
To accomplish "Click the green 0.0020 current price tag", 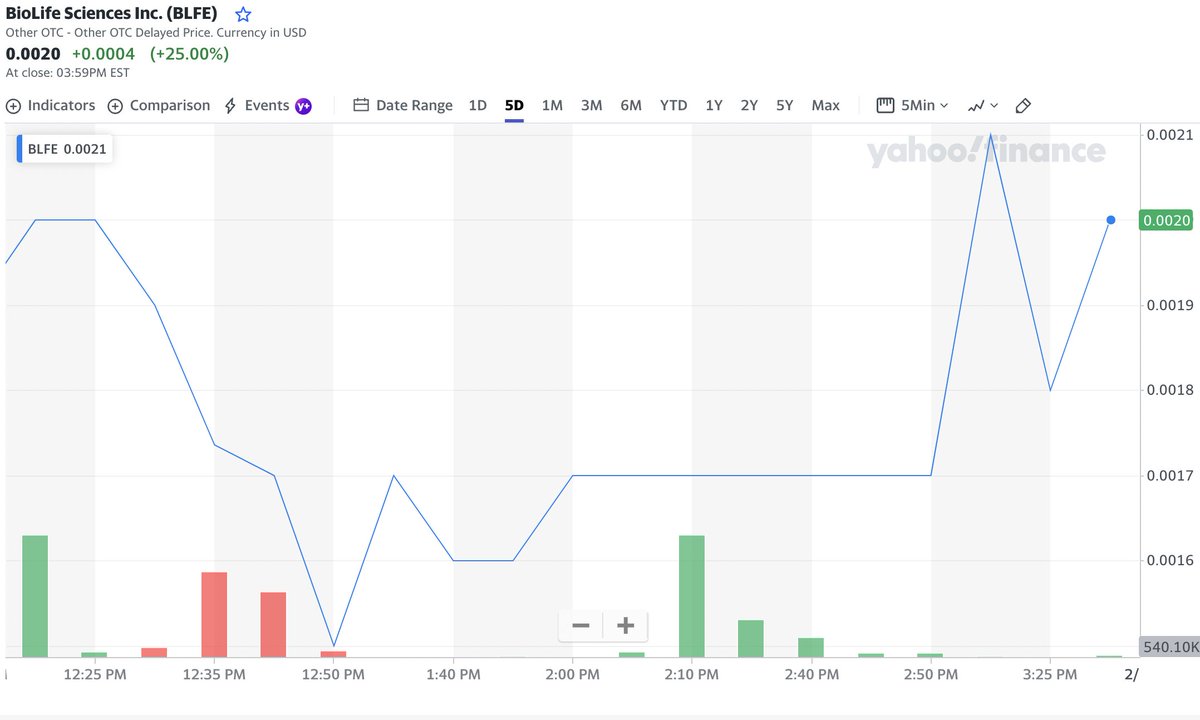I will [1167, 220].
